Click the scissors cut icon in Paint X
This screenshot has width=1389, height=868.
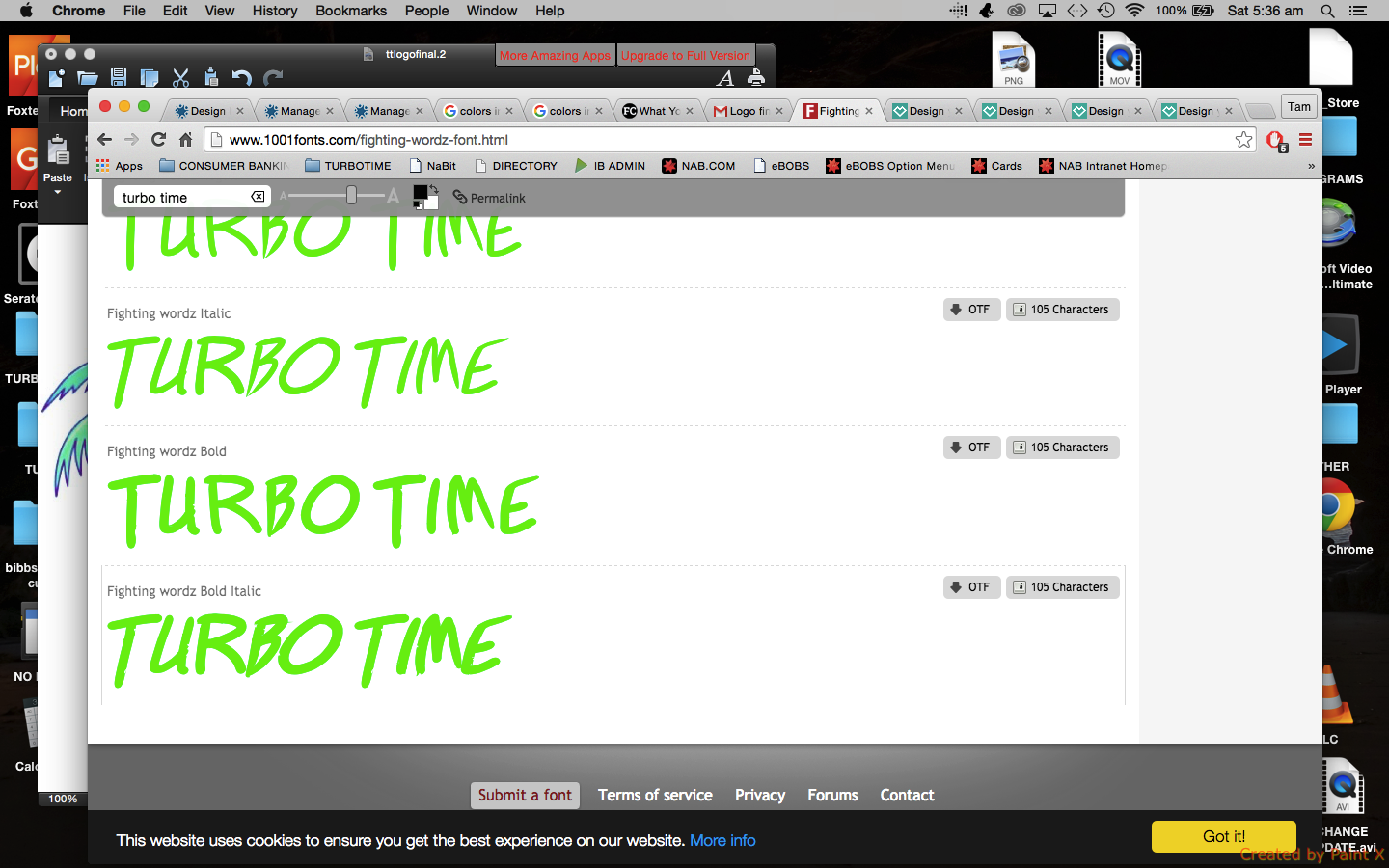click(x=180, y=78)
